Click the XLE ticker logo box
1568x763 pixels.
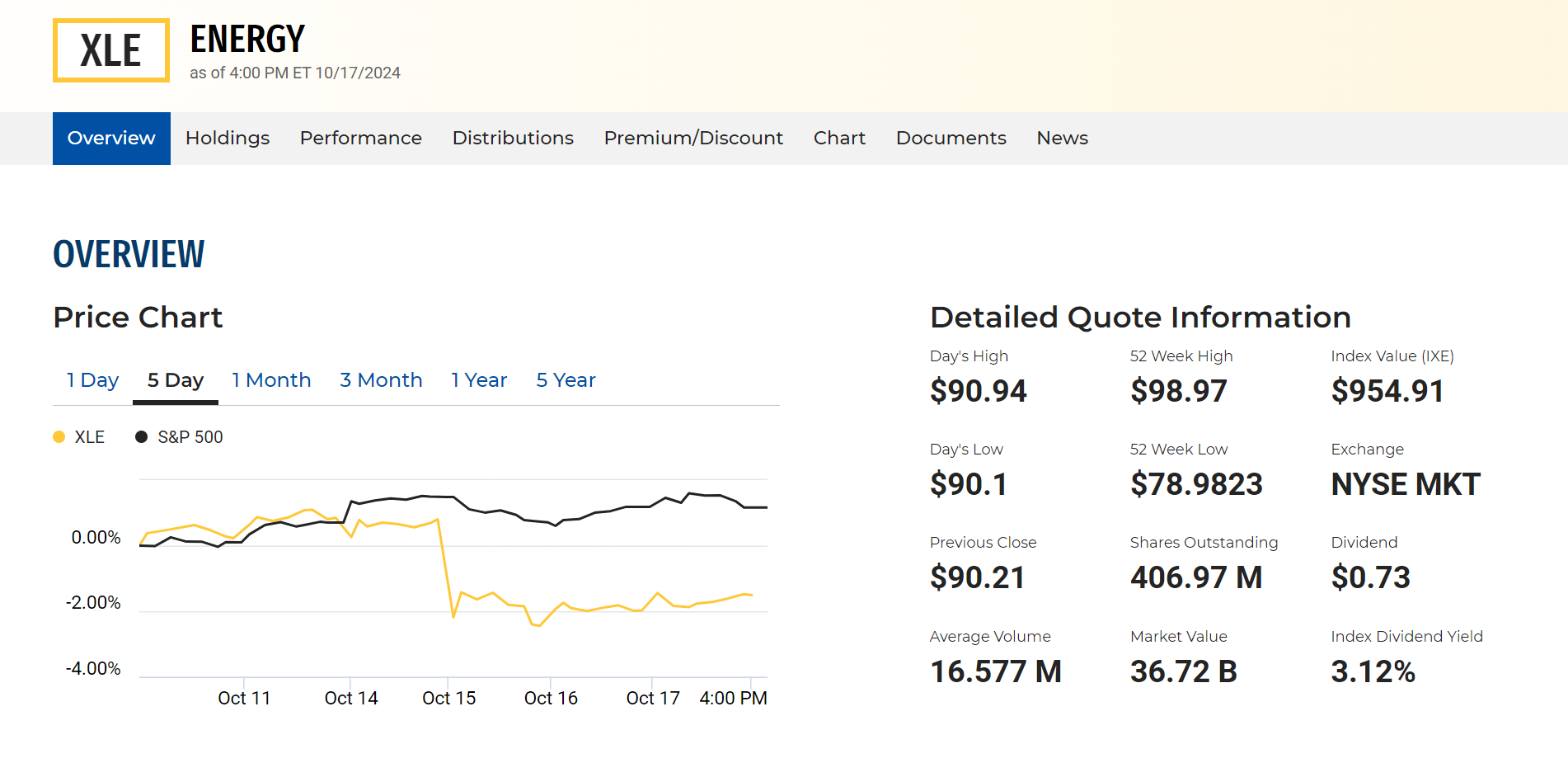(x=111, y=50)
